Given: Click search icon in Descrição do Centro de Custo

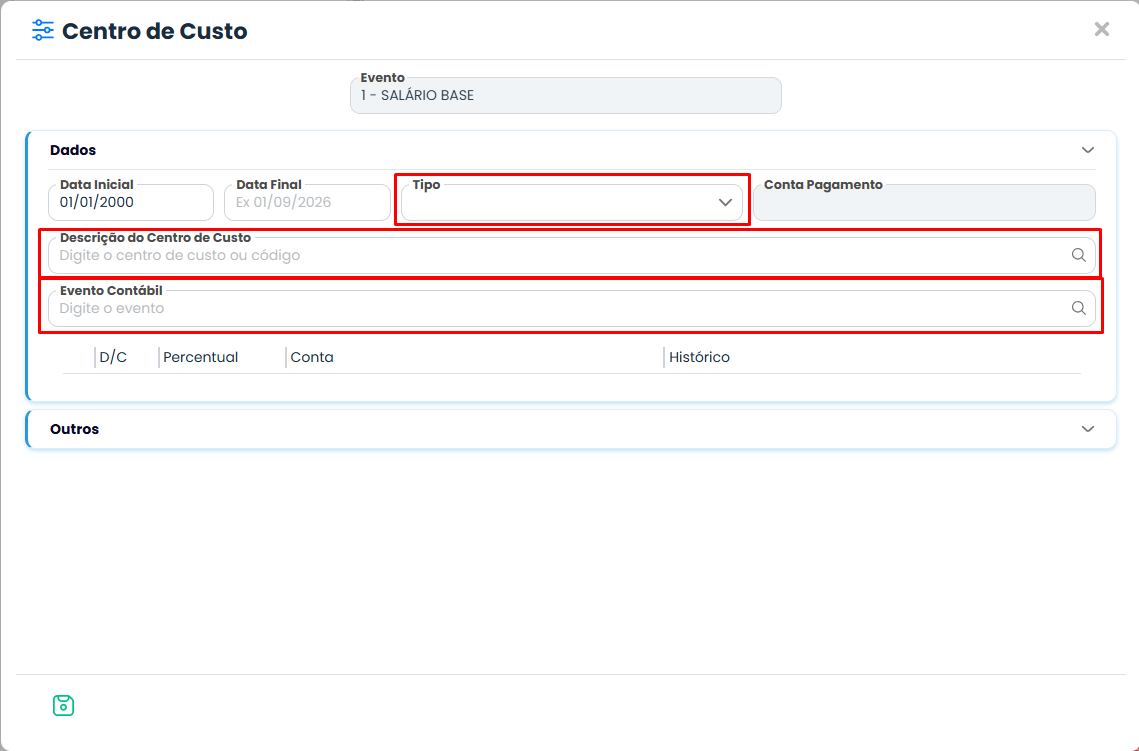Looking at the screenshot, I should click(1079, 255).
